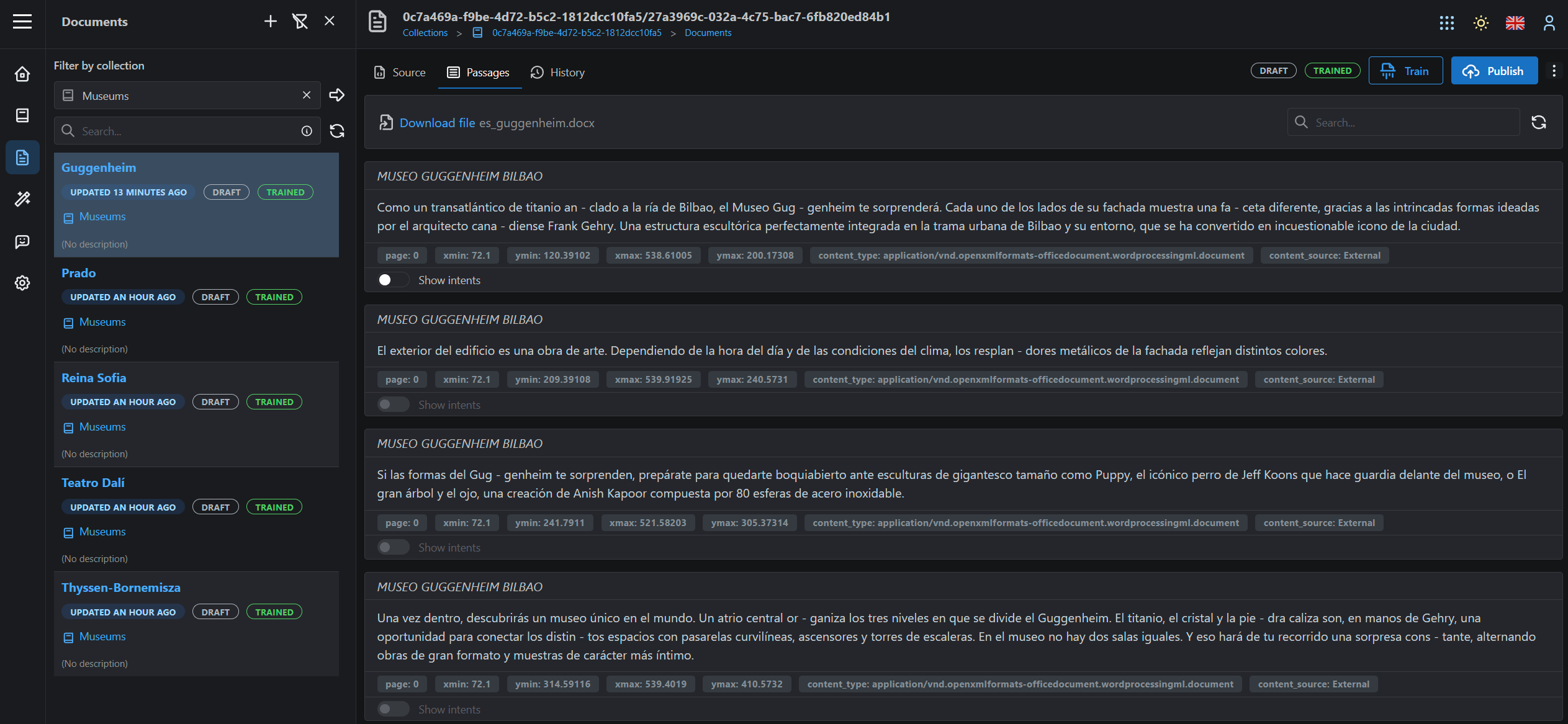Screen dimensions: 1568x724
Task: Go to Home in sidebar
Action: [22, 74]
